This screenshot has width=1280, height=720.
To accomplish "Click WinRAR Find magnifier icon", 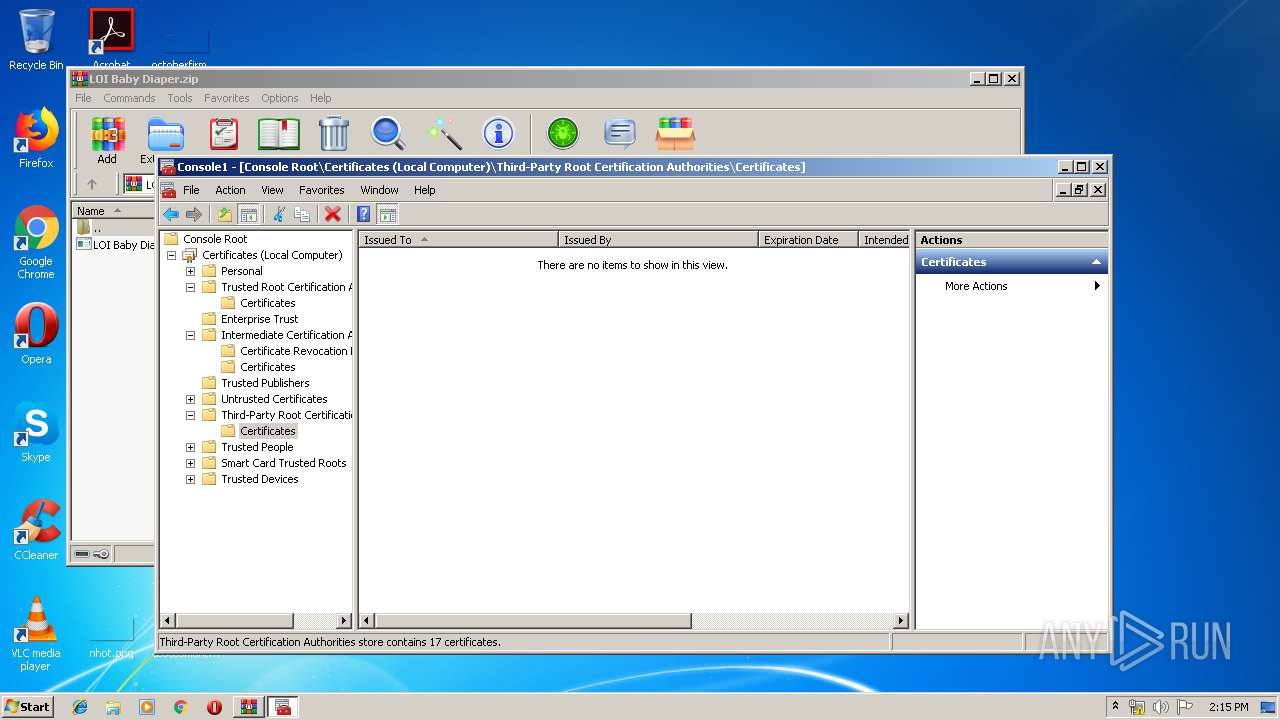I will click(388, 133).
